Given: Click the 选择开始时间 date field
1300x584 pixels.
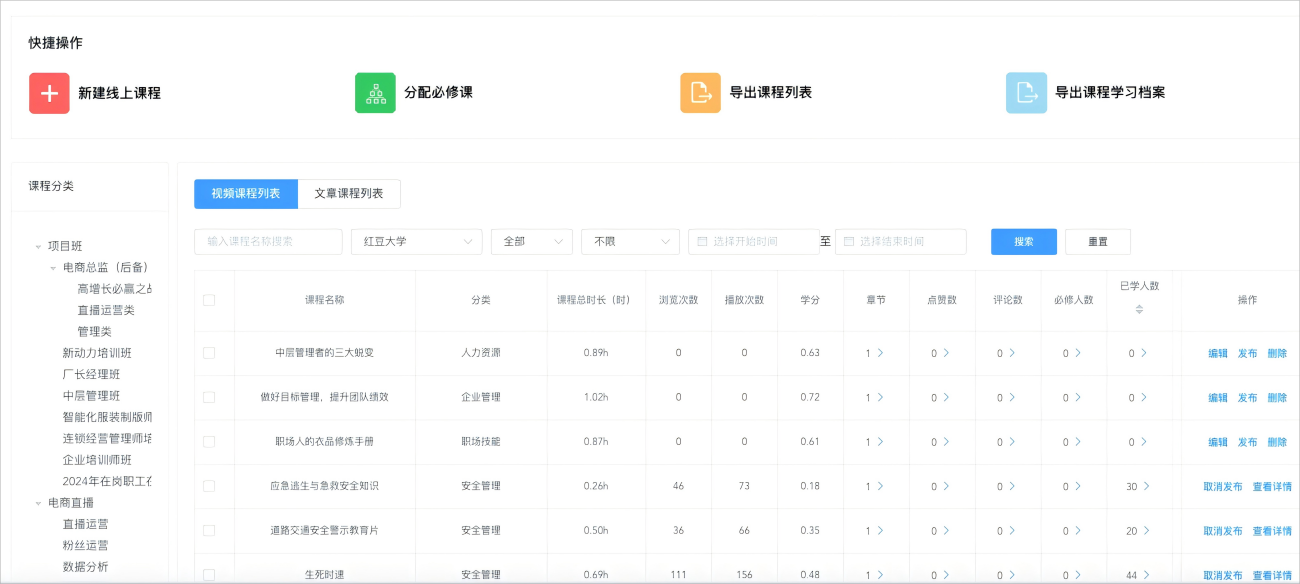Looking at the screenshot, I should tap(753, 242).
